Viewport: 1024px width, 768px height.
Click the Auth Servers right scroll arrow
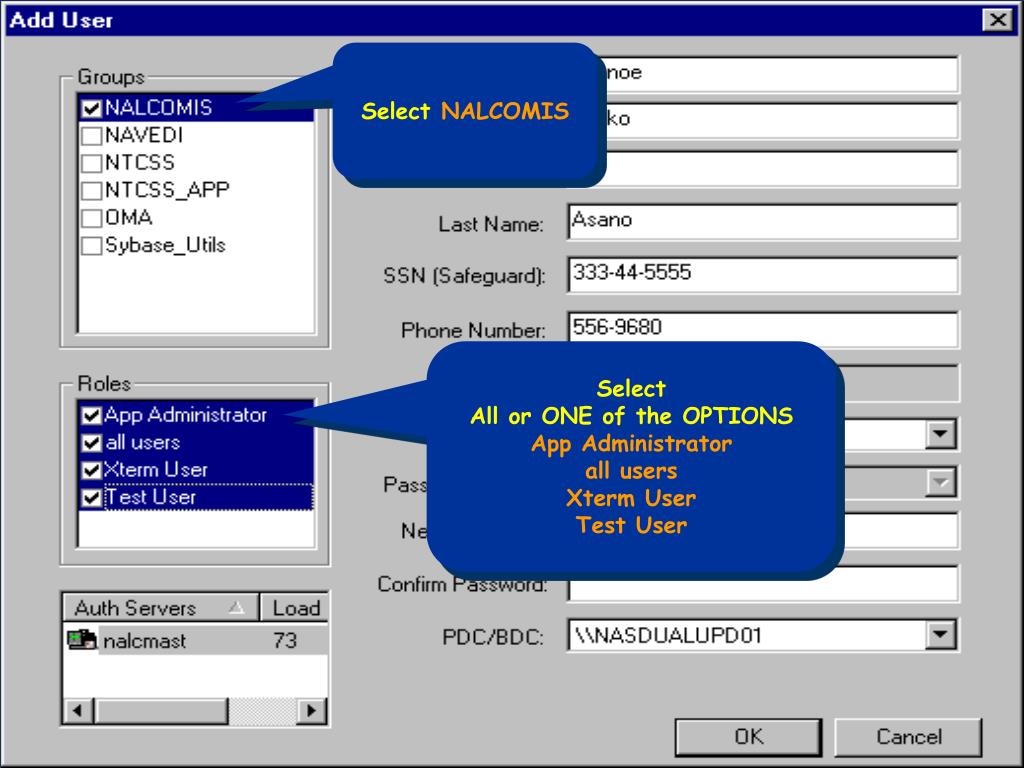click(312, 711)
